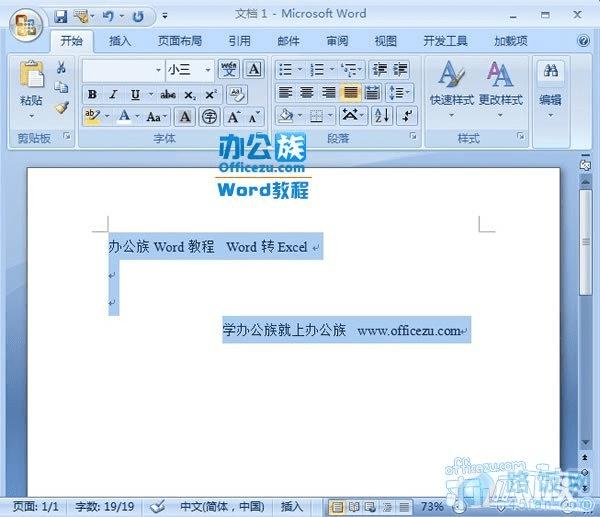This screenshot has height=517, width=600.
Task: Copy the selection to the clipboard
Action: click(x=61, y=87)
